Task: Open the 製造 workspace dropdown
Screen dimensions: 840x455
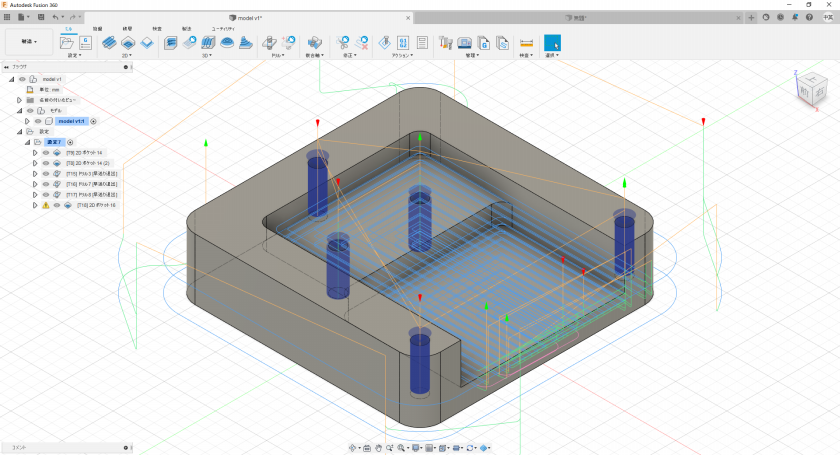Action: click(x=27, y=42)
